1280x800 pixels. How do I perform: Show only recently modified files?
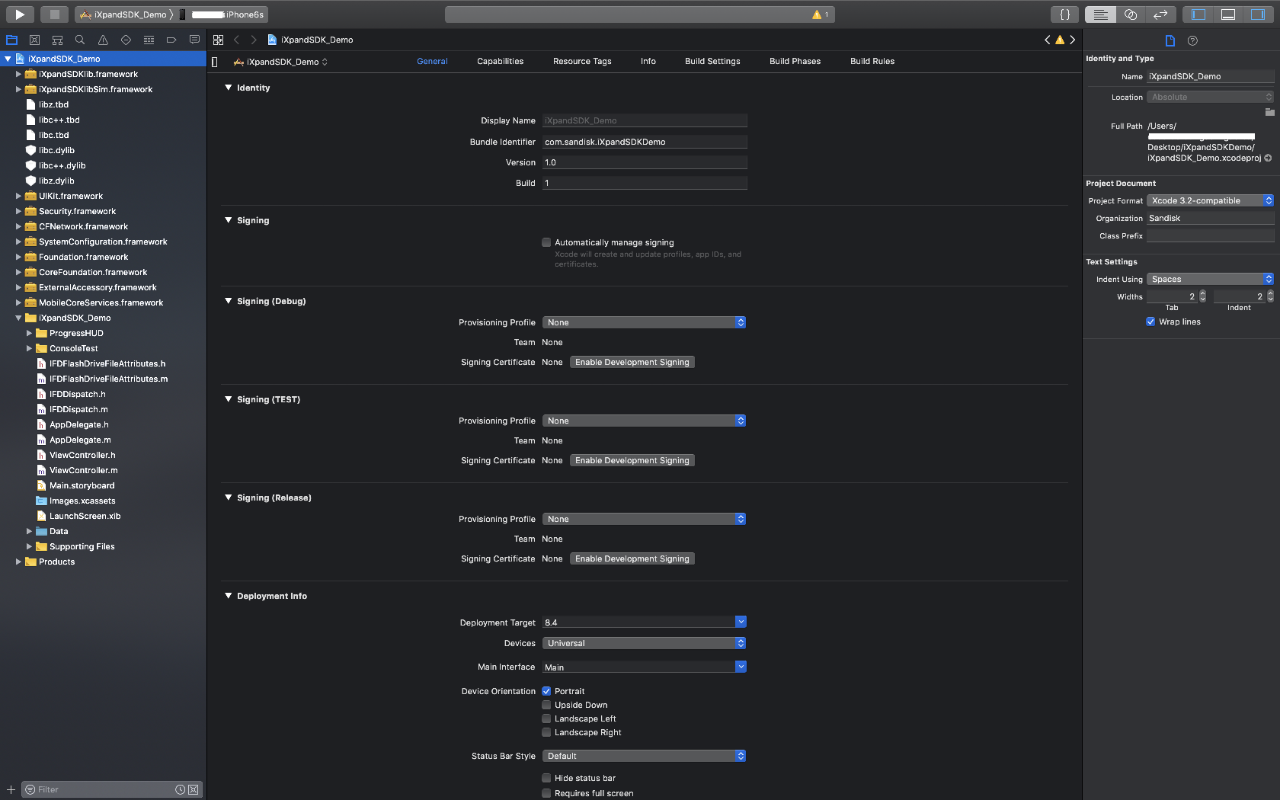click(x=180, y=789)
